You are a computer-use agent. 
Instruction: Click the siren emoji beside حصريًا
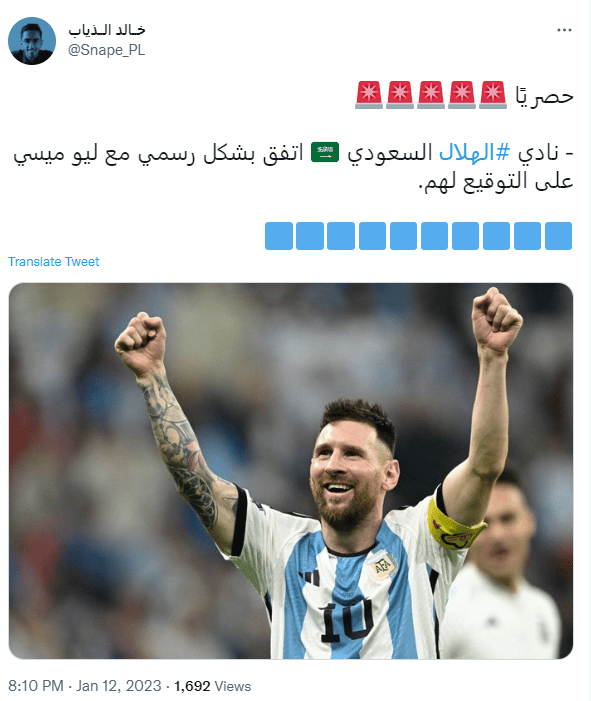tap(493, 95)
